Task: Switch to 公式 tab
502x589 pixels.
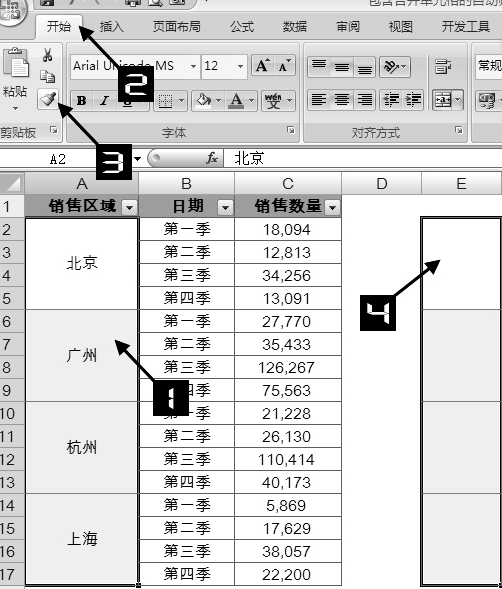Action: pos(242,27)
